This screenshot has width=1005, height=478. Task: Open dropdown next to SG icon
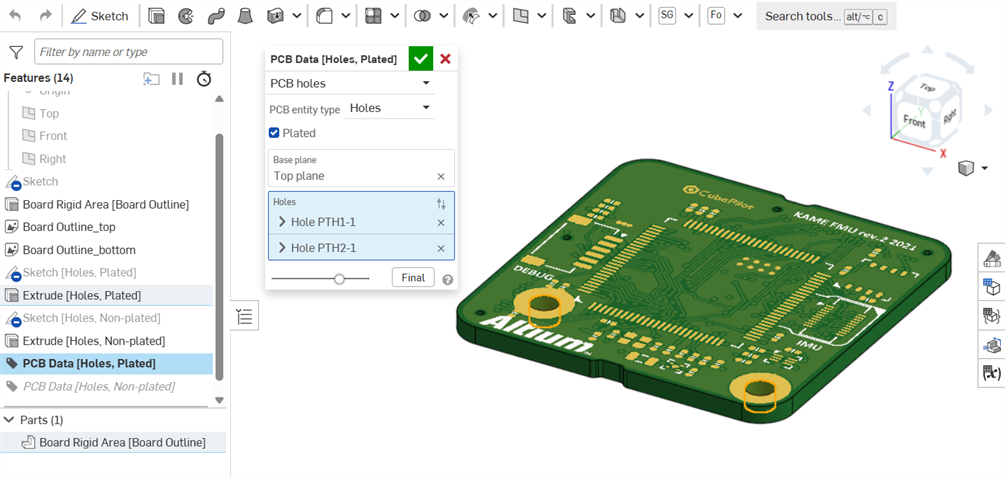[688, 16]
